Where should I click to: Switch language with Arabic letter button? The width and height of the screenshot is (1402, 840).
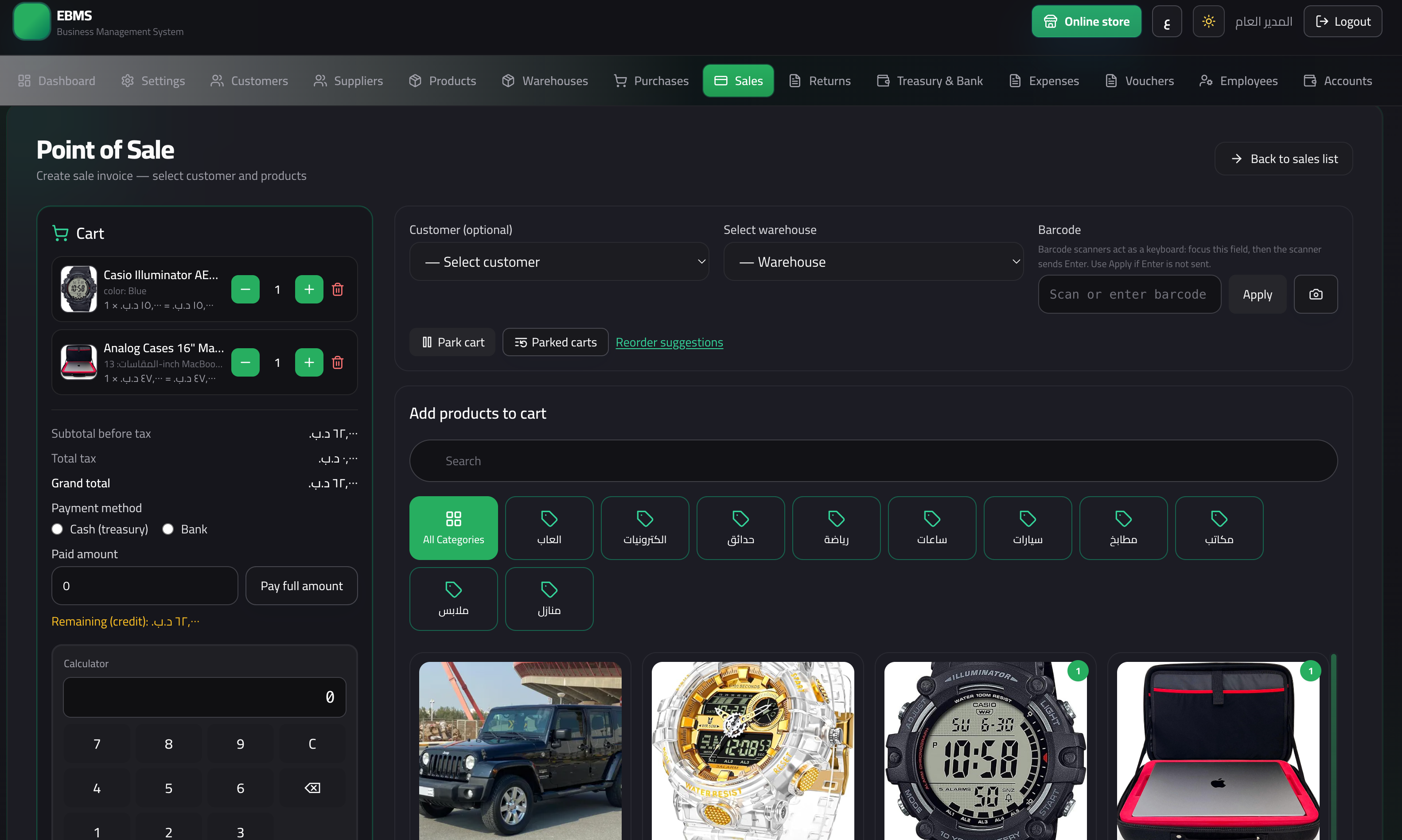tap(1167, 22)
